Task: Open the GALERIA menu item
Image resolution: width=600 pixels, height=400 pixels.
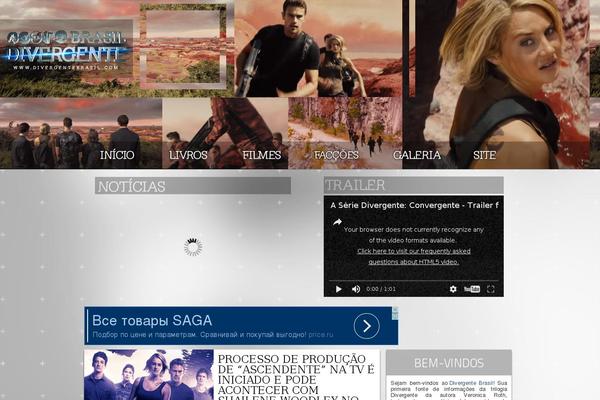Action: tap(417, 155)
